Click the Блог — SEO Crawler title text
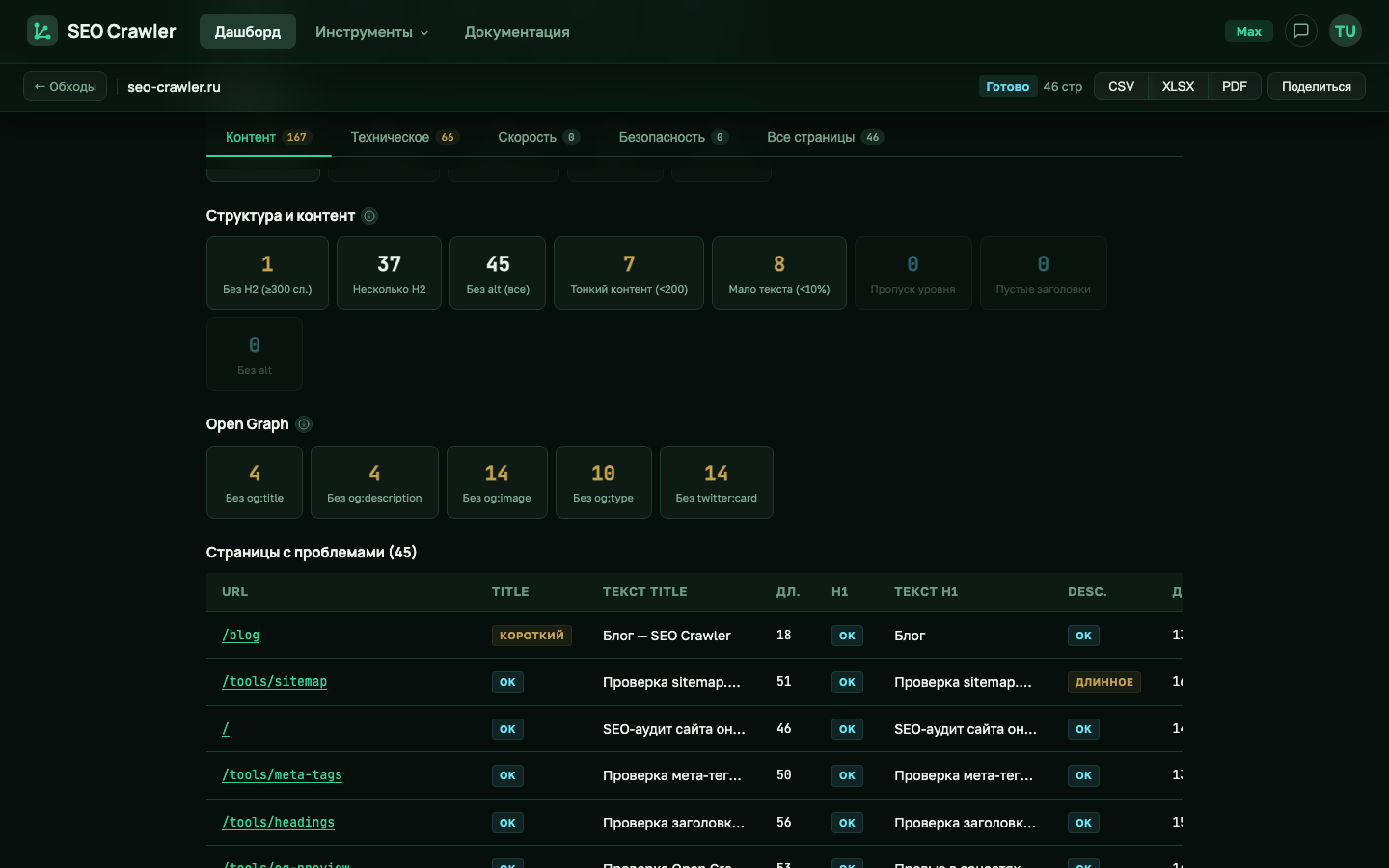1389x868 pixels. pos(667,636)
